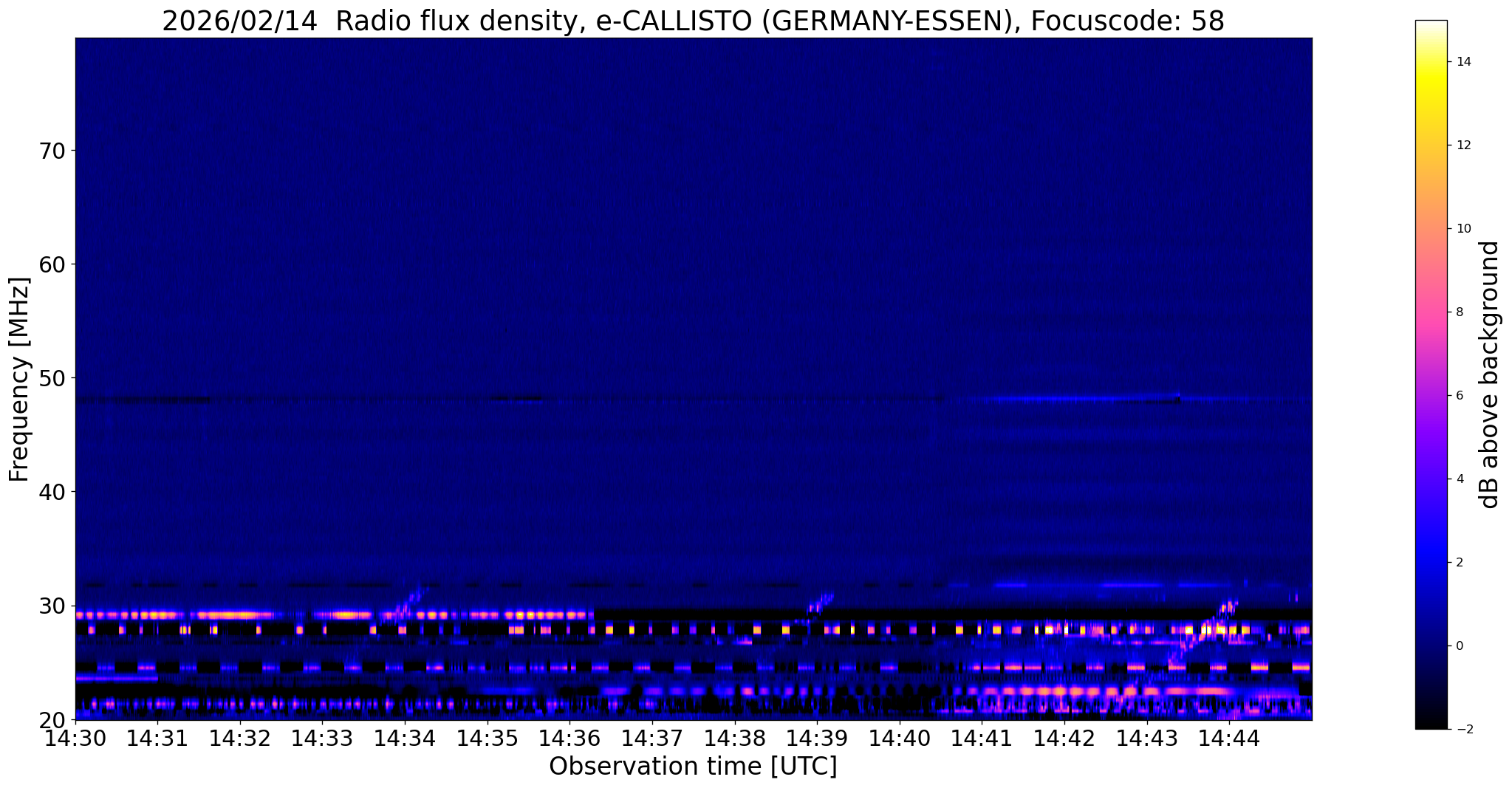Click the 14:43 time tick label
This screenshot has width=1512, height=788.
point(1147,738)
